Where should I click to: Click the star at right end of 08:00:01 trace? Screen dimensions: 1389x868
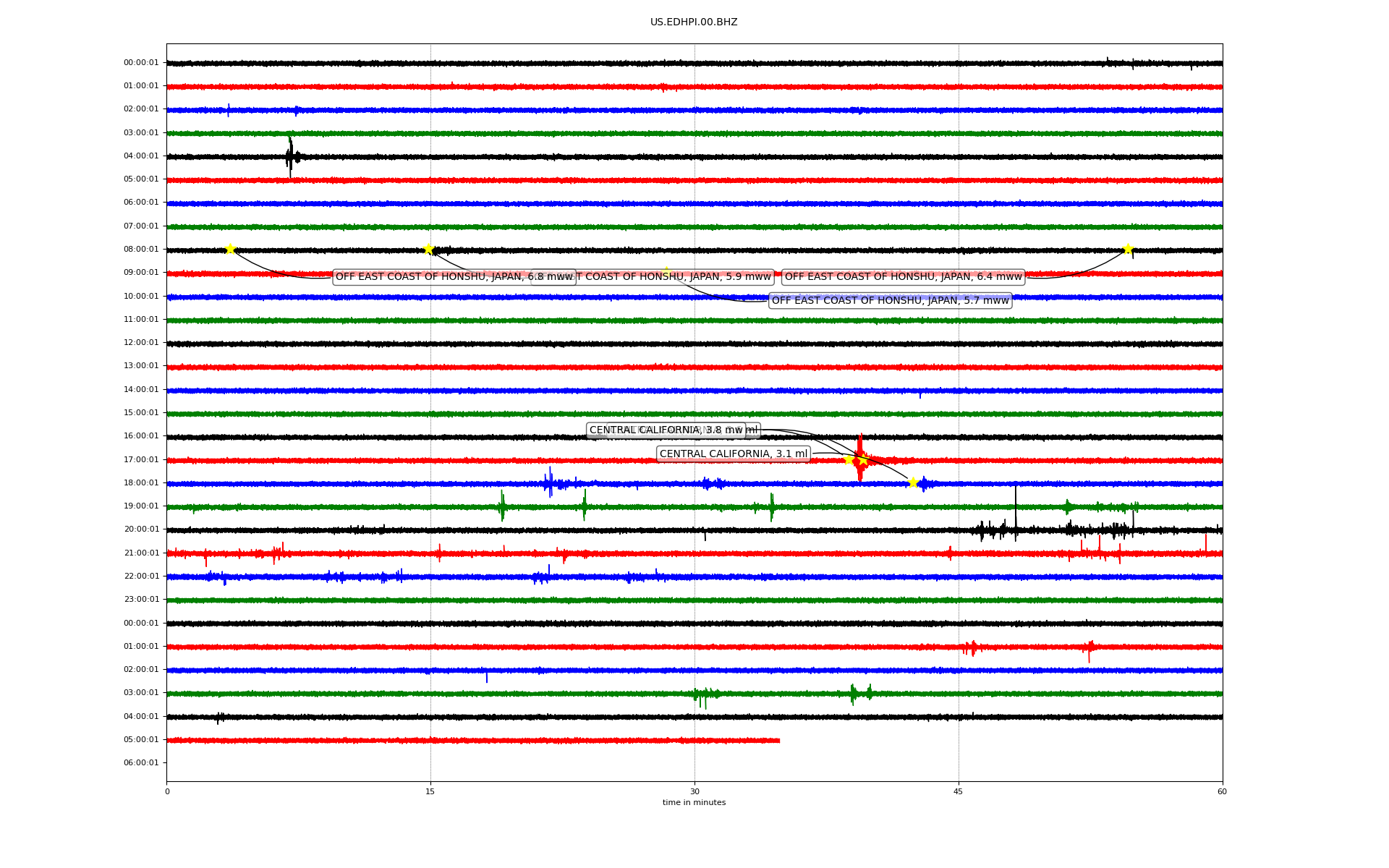click(1128, 249)
